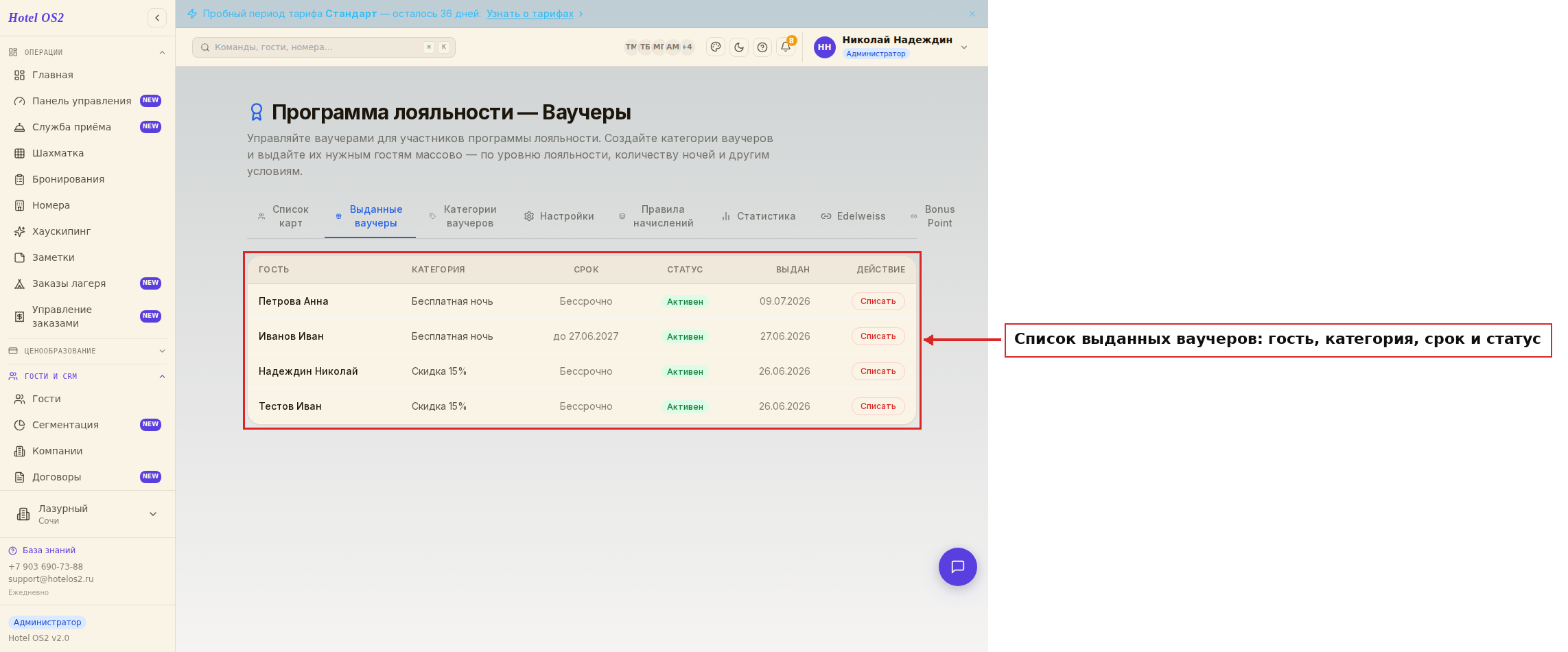Focus the Команды, гости, номера search field

[324, 47]
